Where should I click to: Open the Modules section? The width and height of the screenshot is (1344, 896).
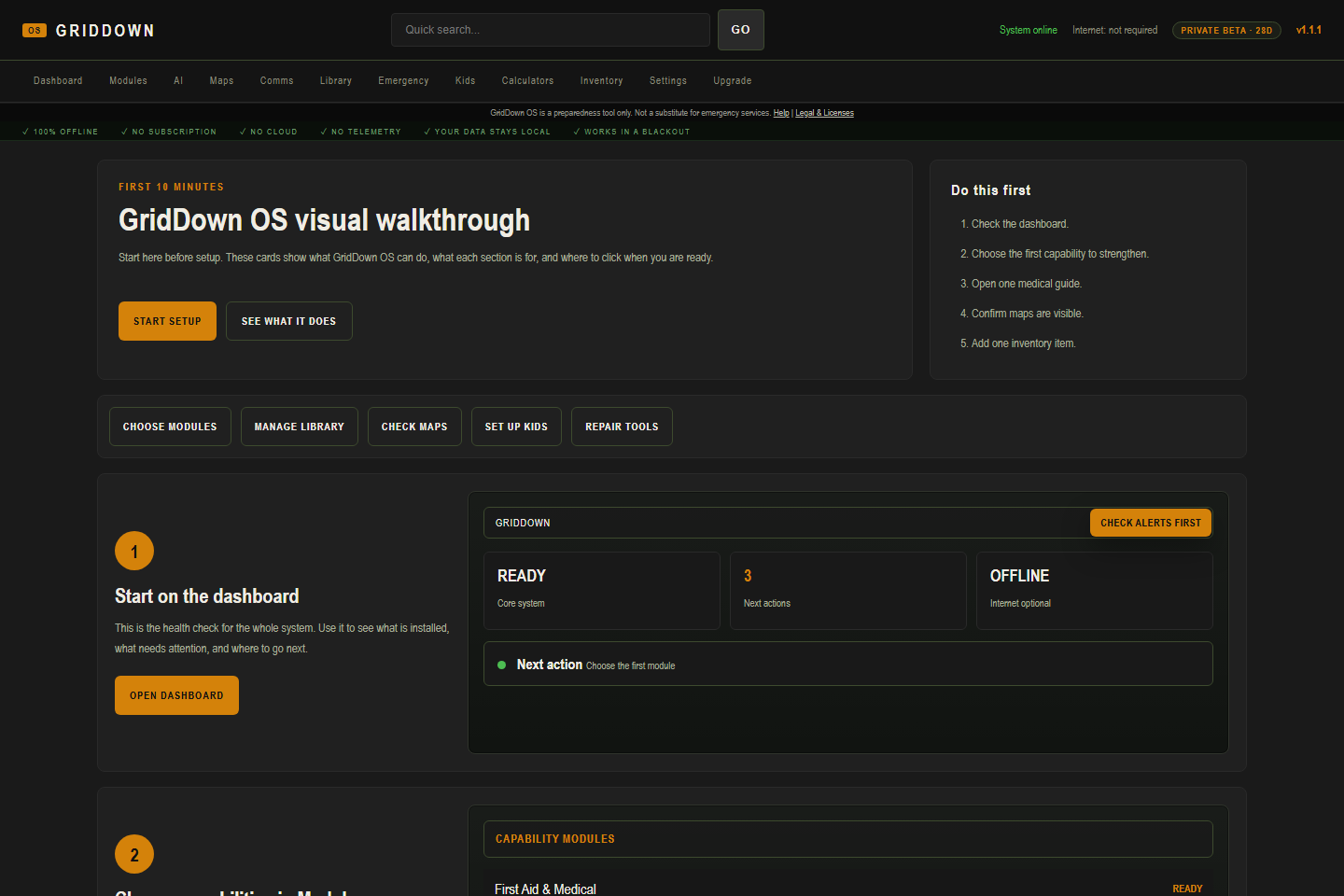128,80
